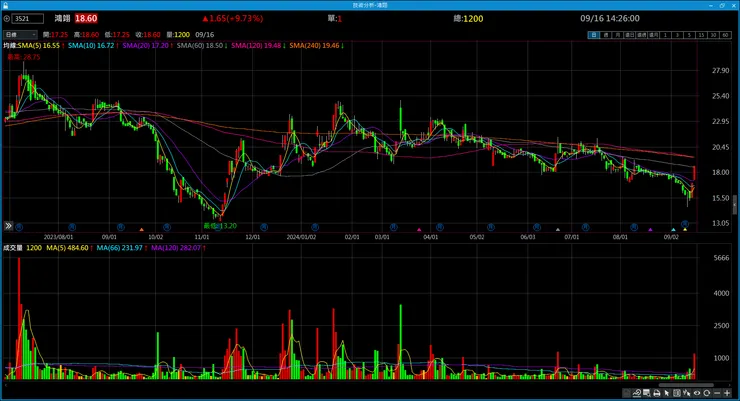The width and height of the screenshot is (740, 401).
Task: Click the split panel layout icon
Action: click(x=677, y=393)
